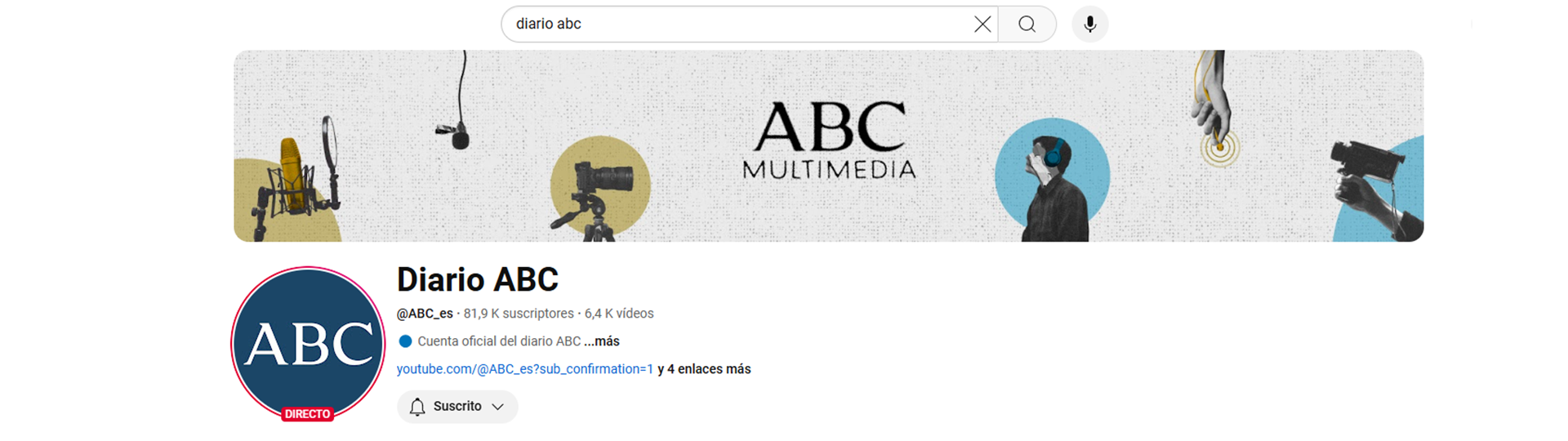This screenshot has width=1568, height=441.
Task: Click the blue dot before 'Cuenta oficial'
Action: [x=405, y=341]
